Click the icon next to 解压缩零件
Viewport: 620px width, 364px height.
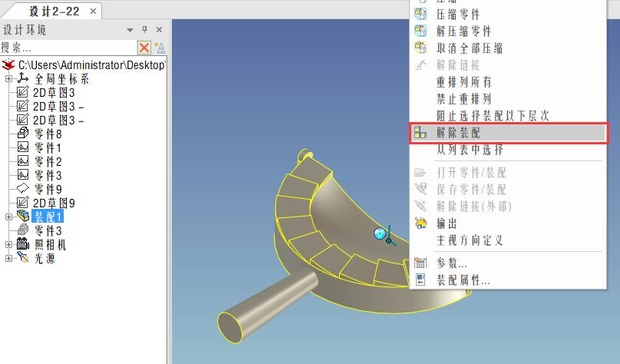[420, 31]
